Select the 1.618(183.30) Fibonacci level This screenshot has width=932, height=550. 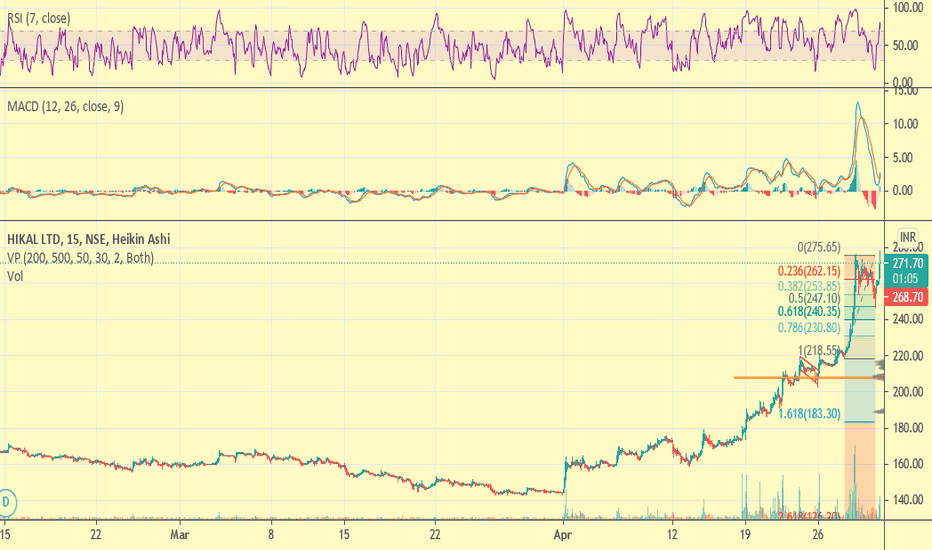[809, 413]
